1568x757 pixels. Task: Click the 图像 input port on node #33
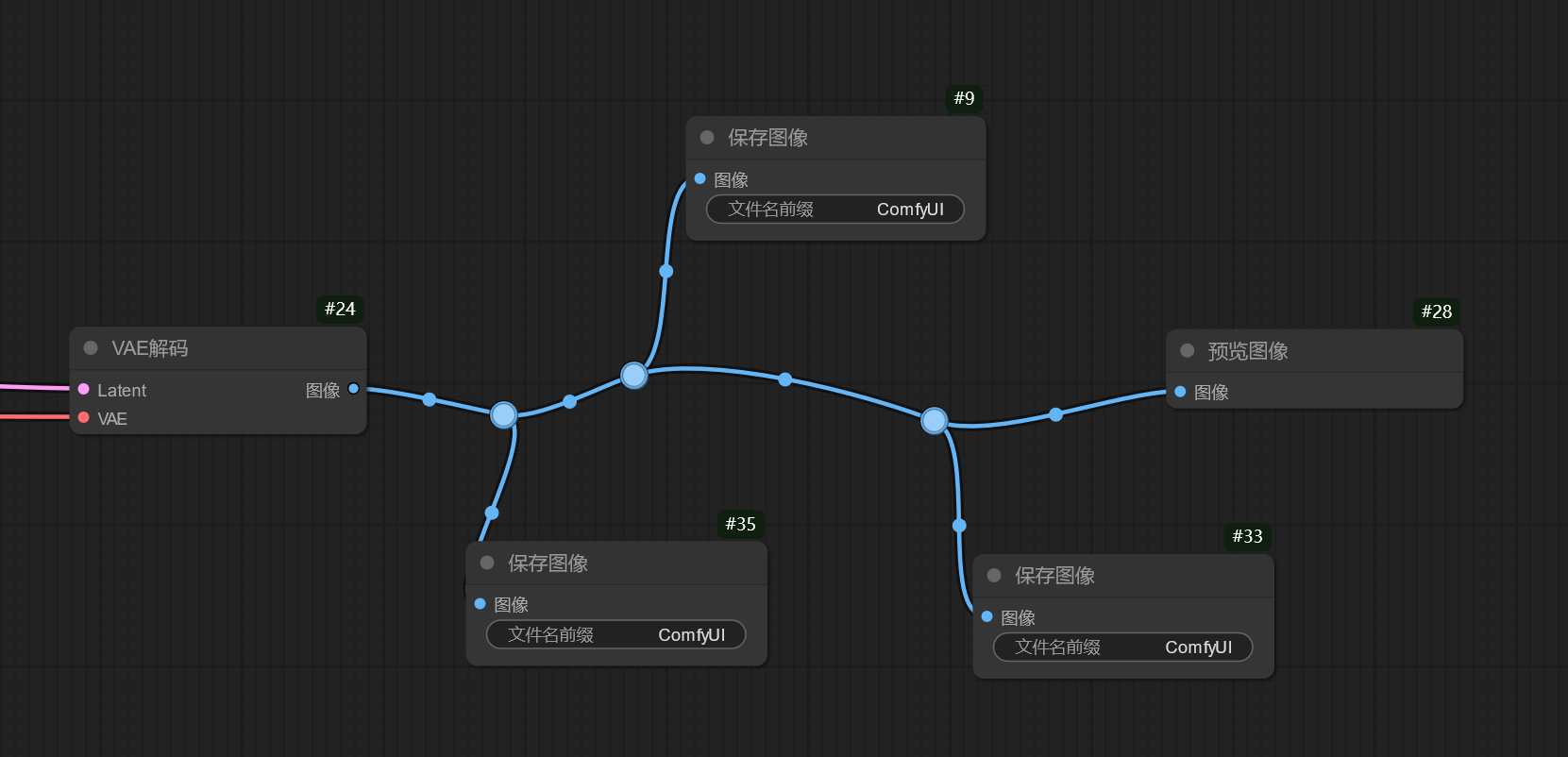987,616
